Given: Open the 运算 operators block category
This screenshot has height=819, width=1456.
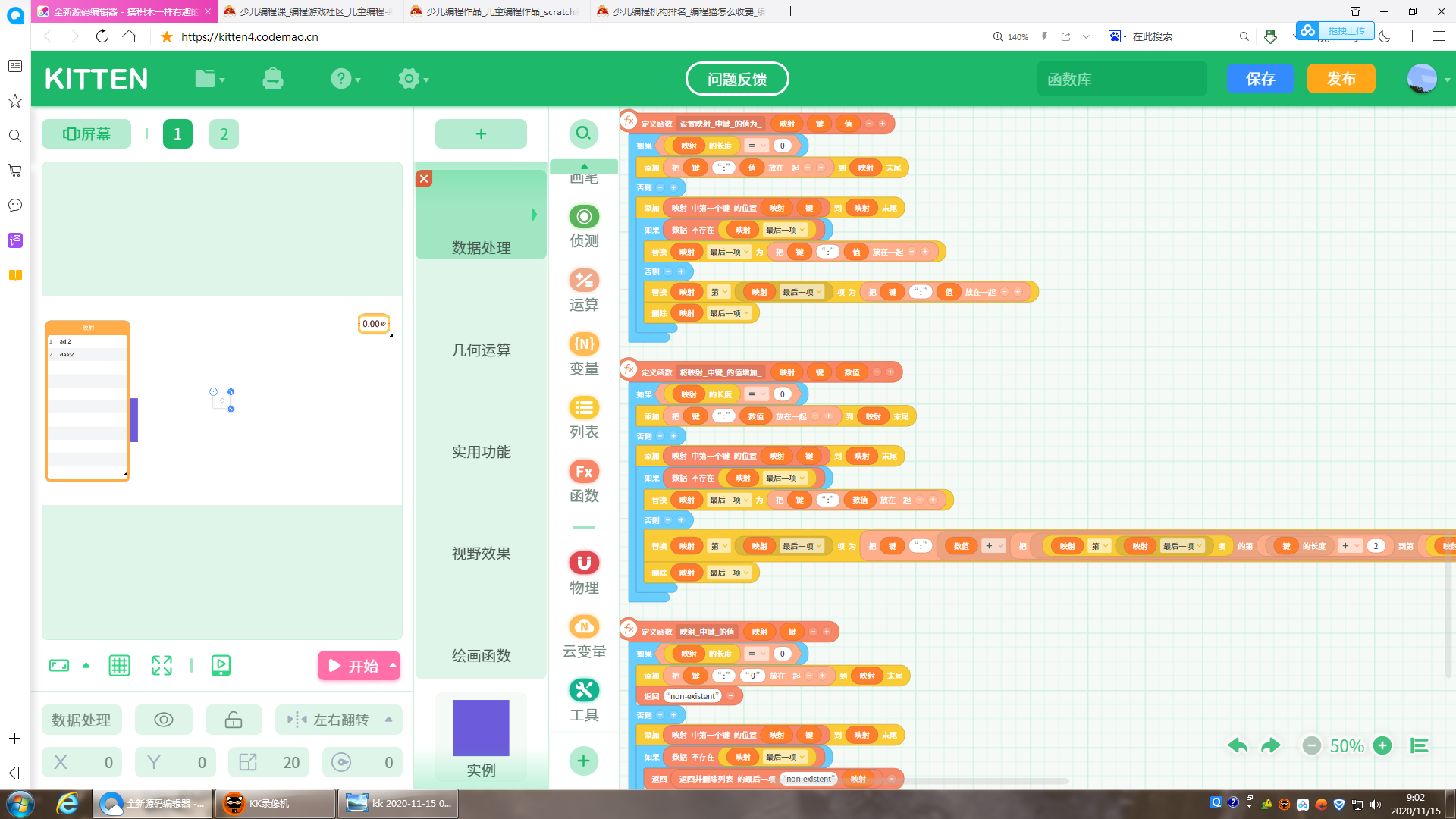Looking at the screenshot, I should (x=584, y=290).
